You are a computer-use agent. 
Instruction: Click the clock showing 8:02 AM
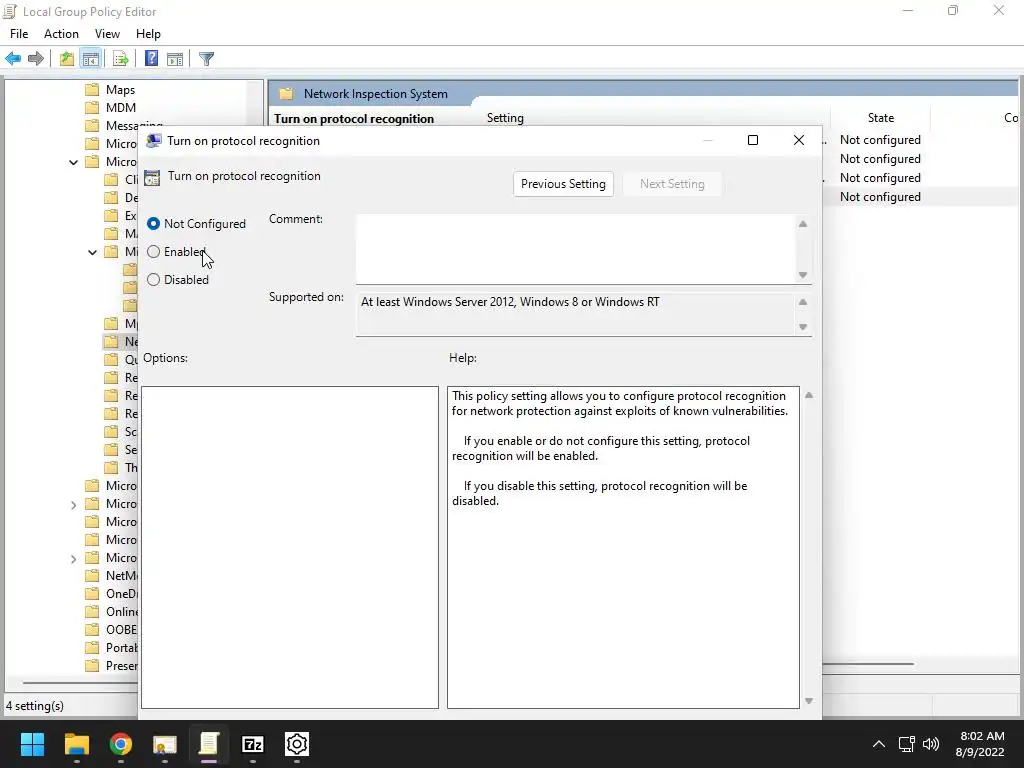click(982, 736)
